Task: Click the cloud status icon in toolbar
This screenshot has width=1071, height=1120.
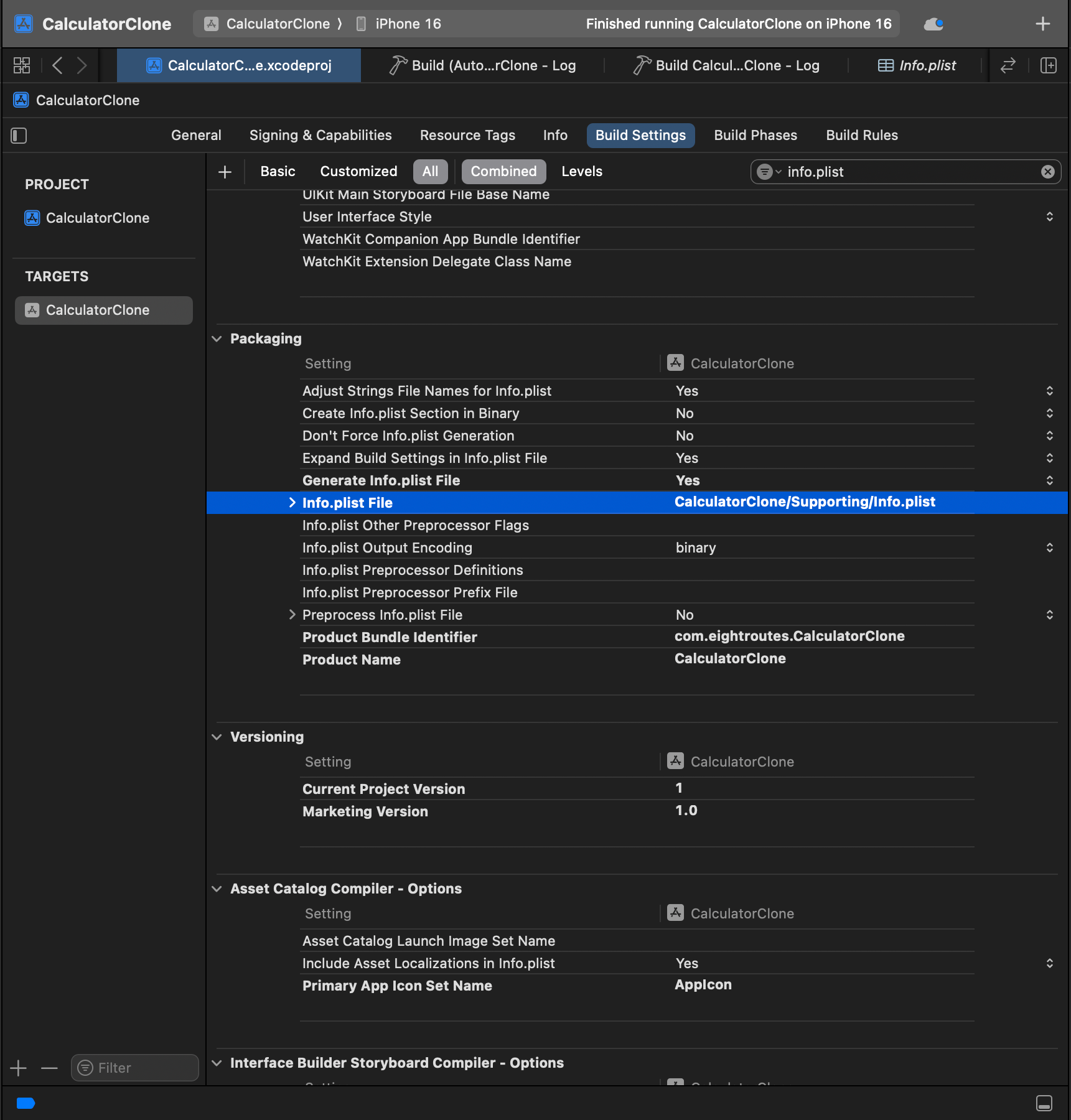Action: [x=933, y=24]
